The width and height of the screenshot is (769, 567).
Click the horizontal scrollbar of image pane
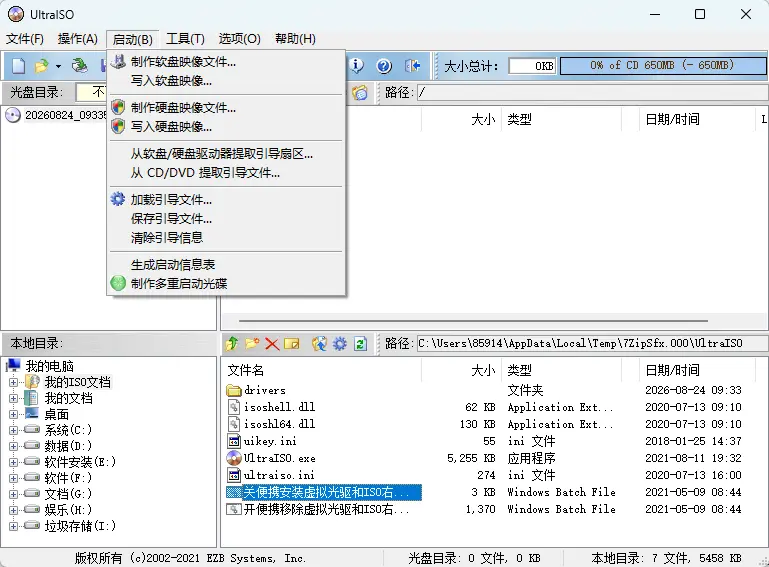(x=473, y=321)
